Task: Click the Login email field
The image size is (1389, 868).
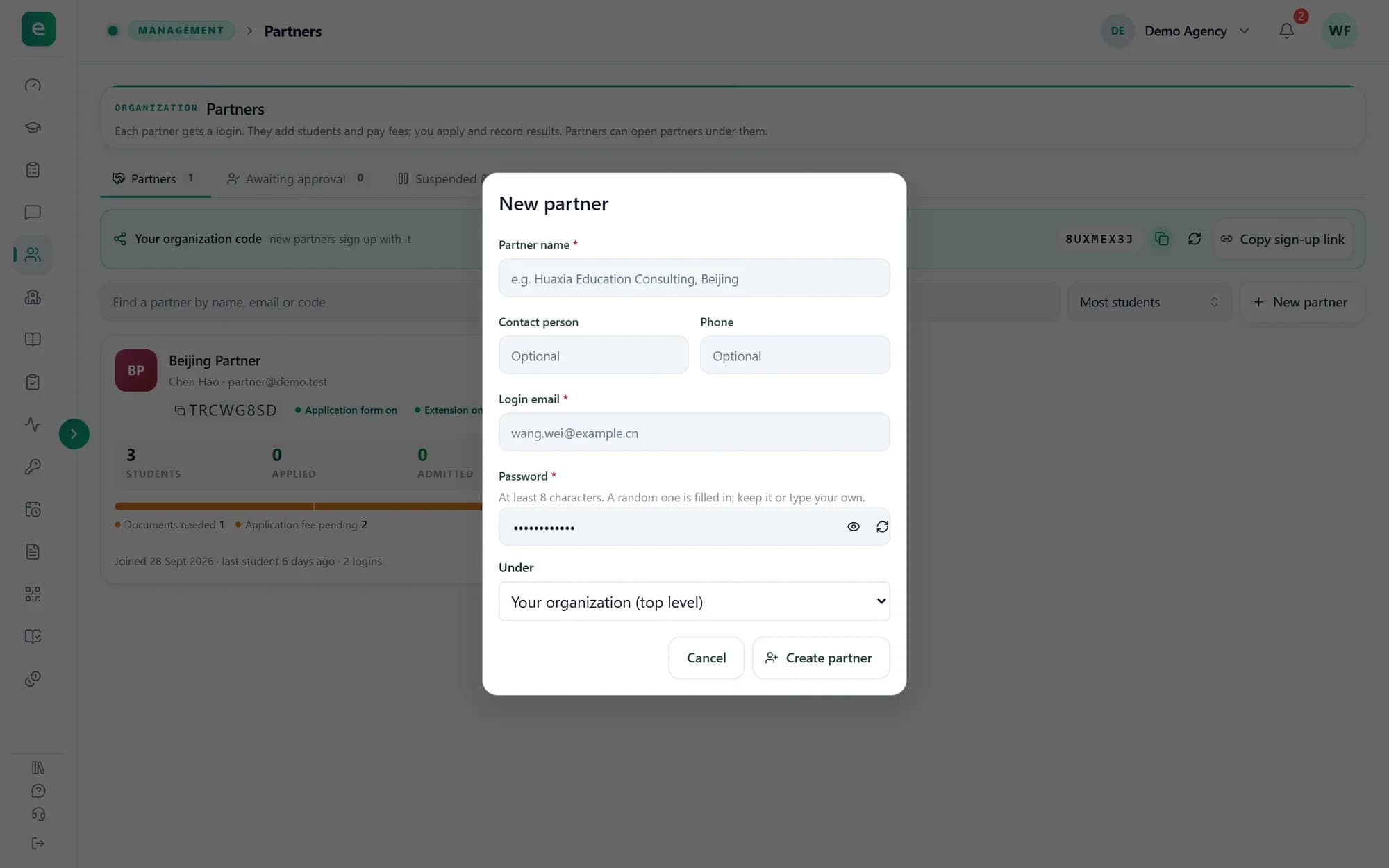Action: tap(694, 432)
